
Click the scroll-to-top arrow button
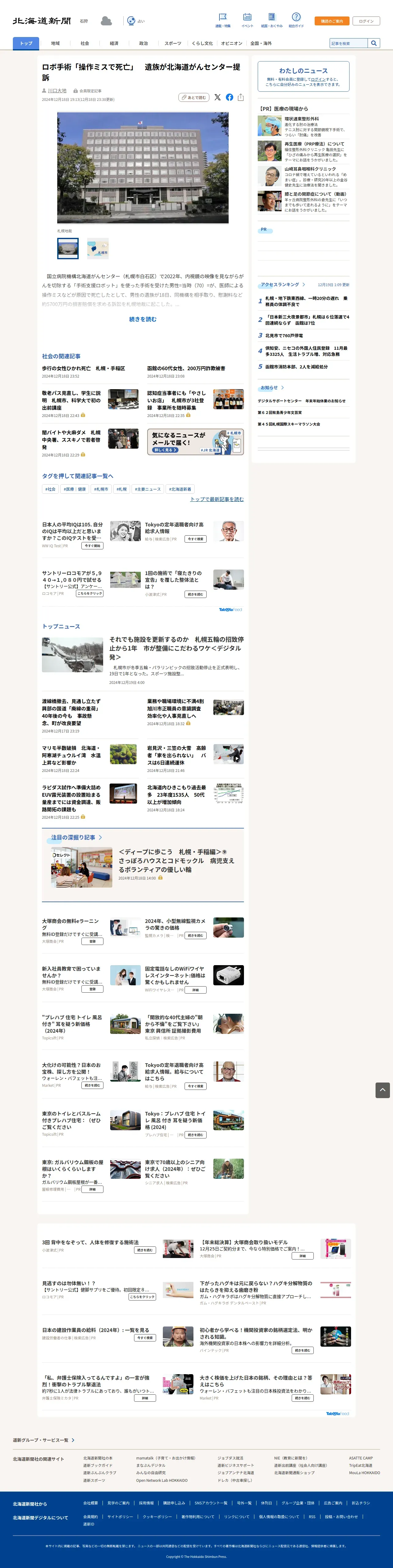[383, 1090]
